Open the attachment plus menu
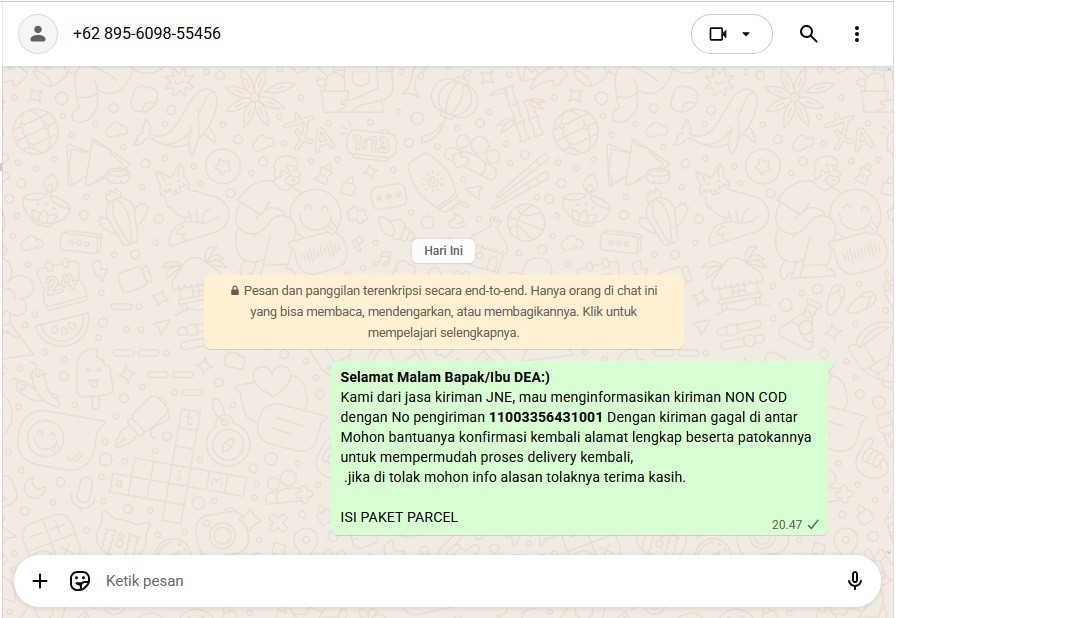Image resolution: width=1087 pixels, height=618 pixels. (40, 581)
